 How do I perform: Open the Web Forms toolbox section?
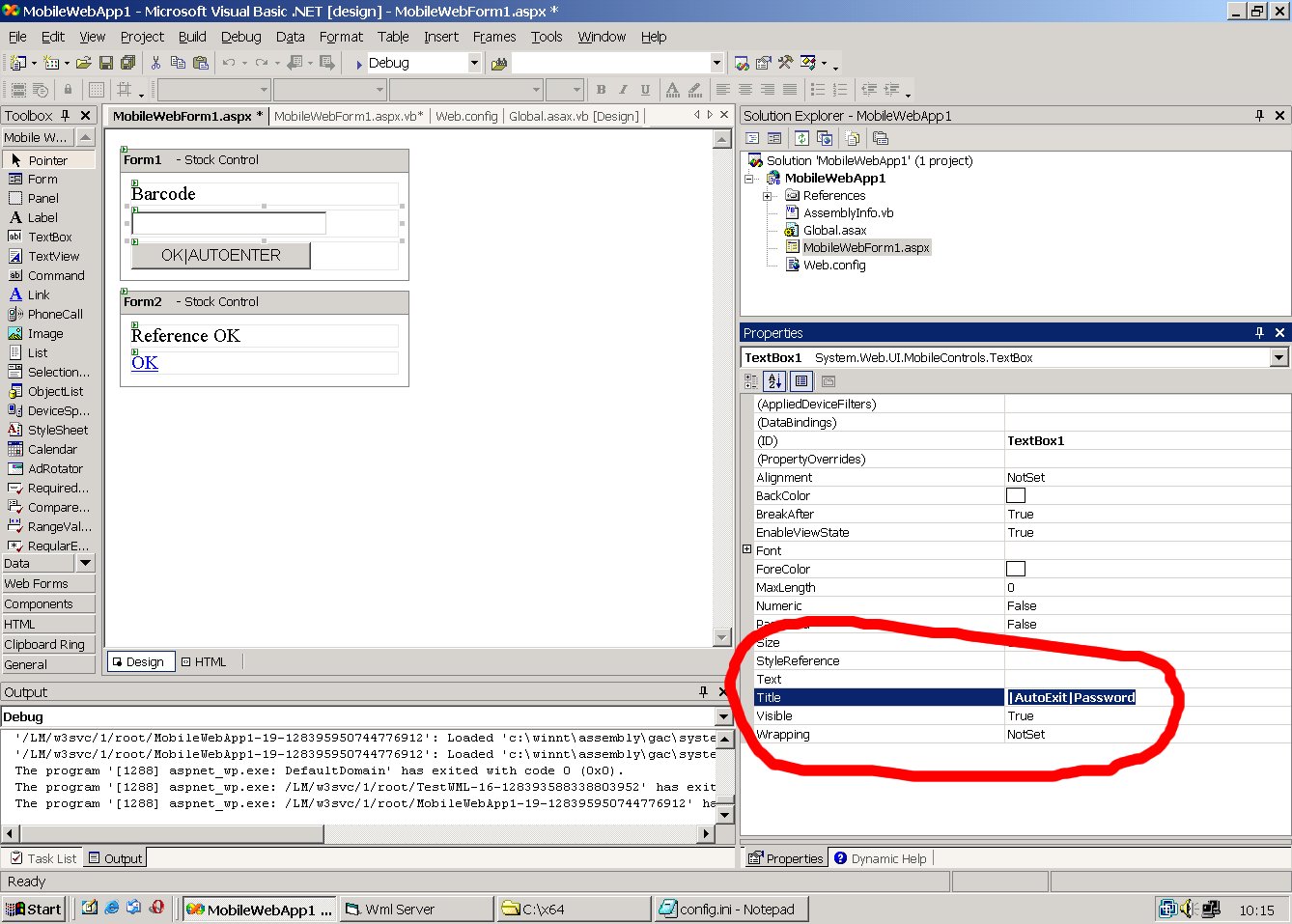[48, 583]
